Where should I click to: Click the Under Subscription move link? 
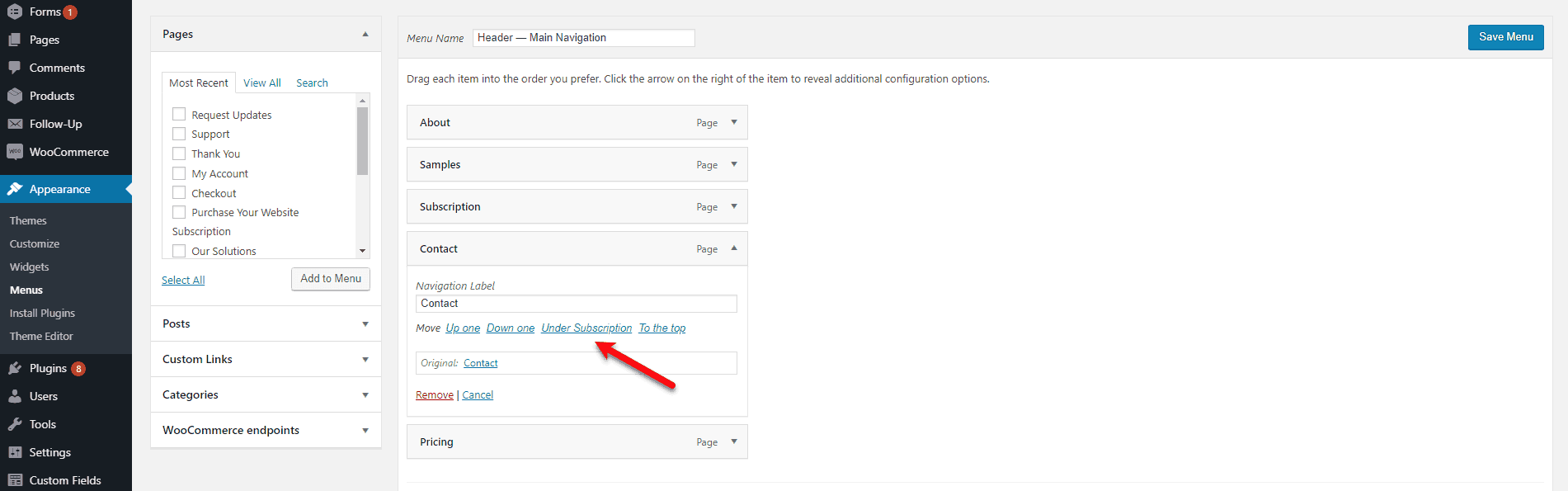point(586,328)
